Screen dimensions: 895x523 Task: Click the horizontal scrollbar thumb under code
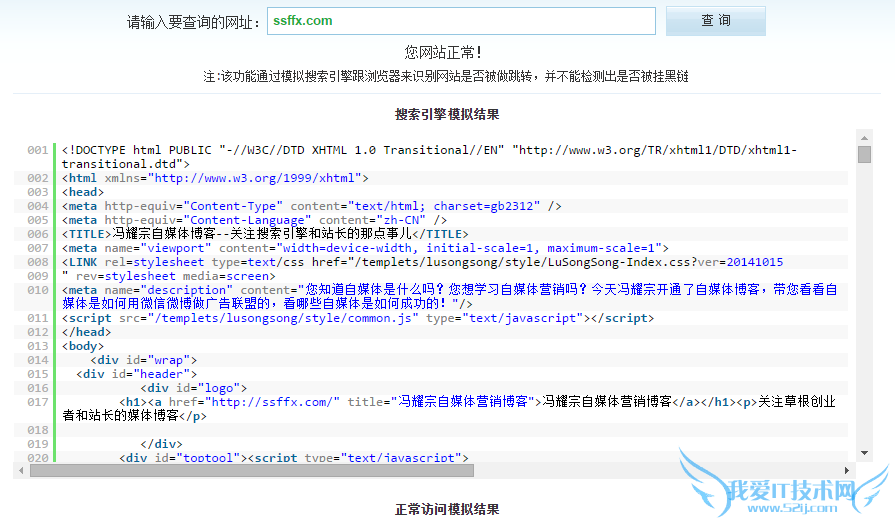click(x=252, y=470)
